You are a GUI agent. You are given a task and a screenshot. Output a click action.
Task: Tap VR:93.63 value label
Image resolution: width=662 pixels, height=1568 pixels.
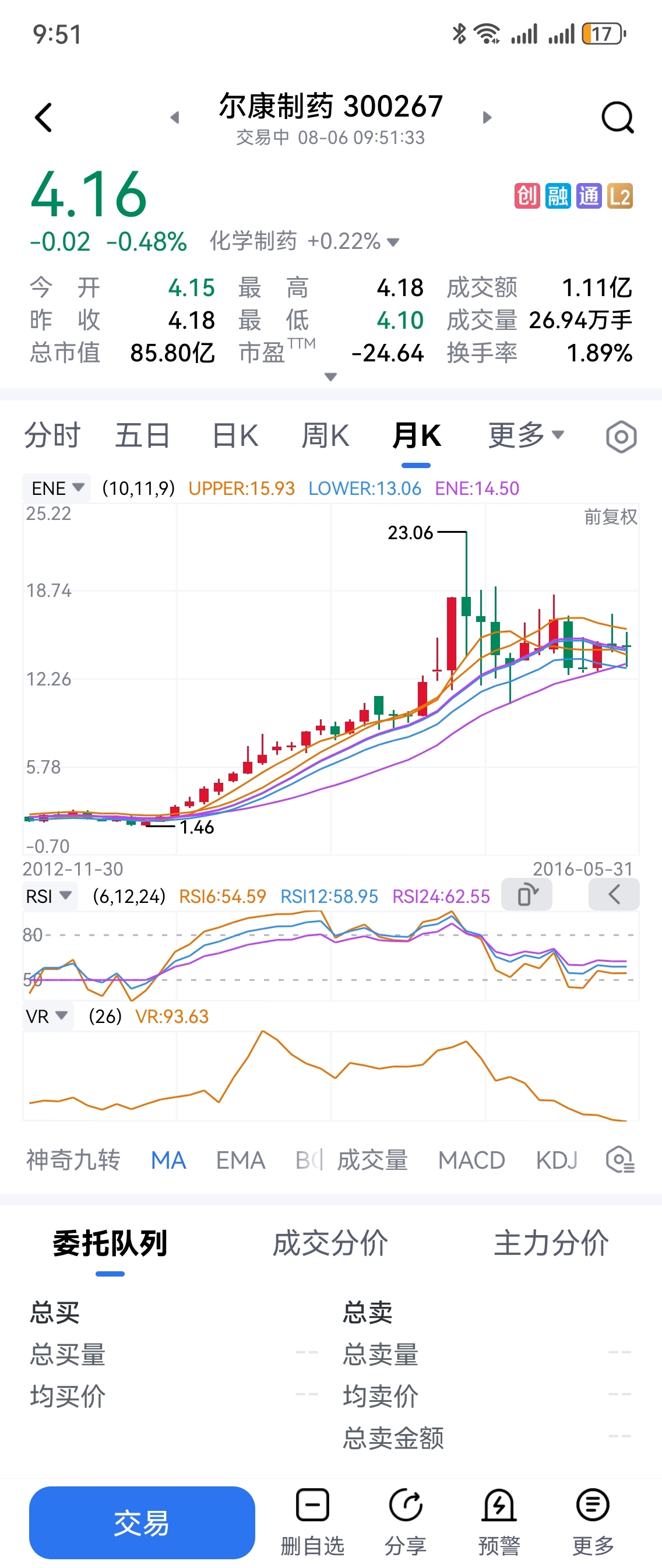(171, 1017)
